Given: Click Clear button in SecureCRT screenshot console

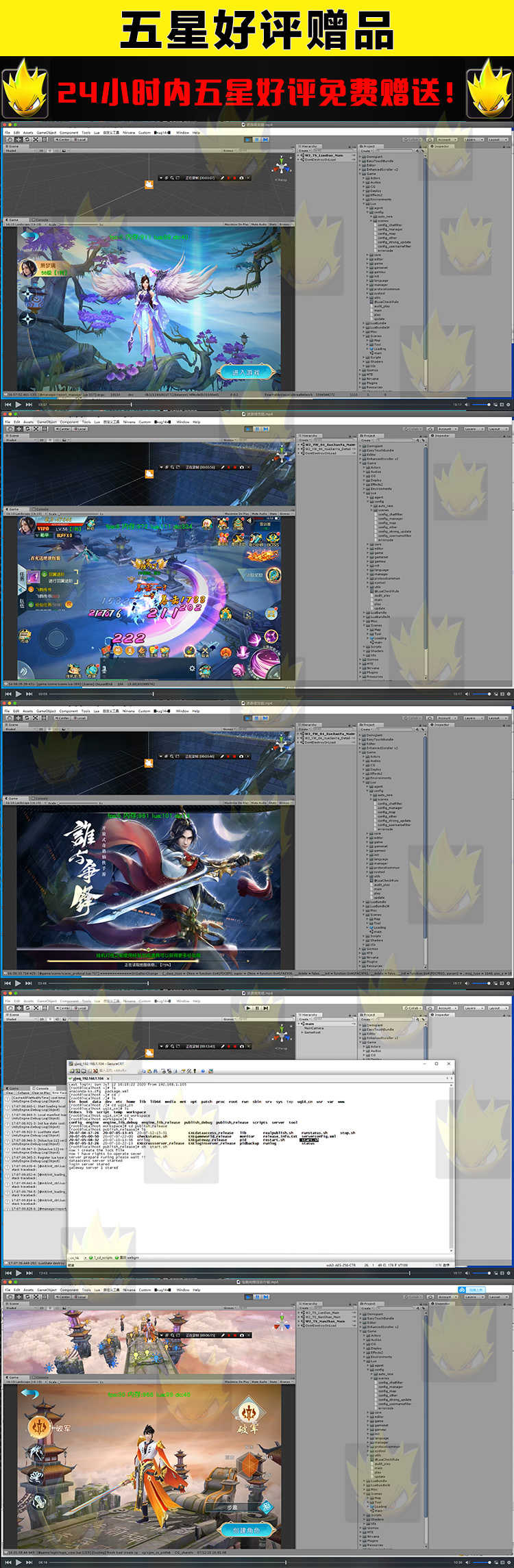Looking at the screenshot, I should pyautogui.click(x=9, y=1092).
